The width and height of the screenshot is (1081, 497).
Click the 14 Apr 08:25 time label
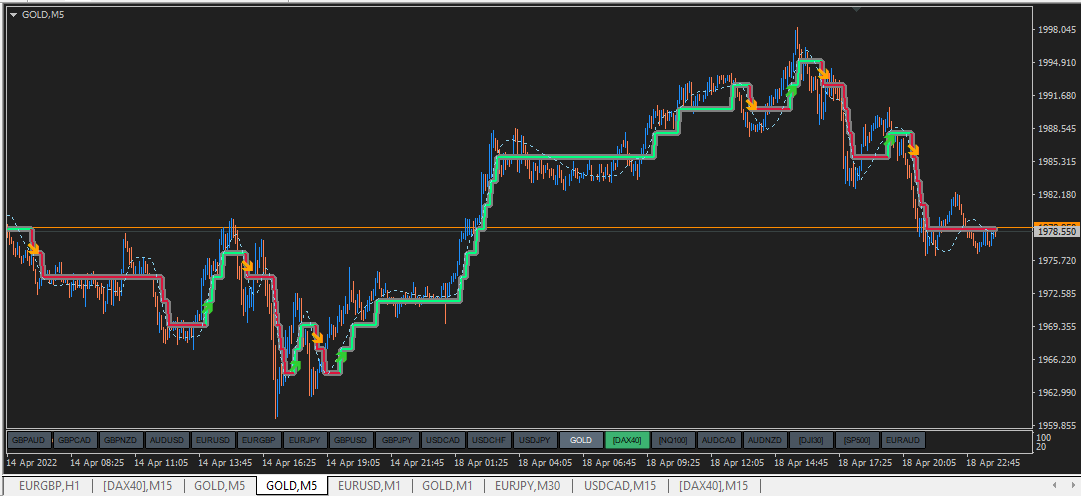click(x=97, y=463)
